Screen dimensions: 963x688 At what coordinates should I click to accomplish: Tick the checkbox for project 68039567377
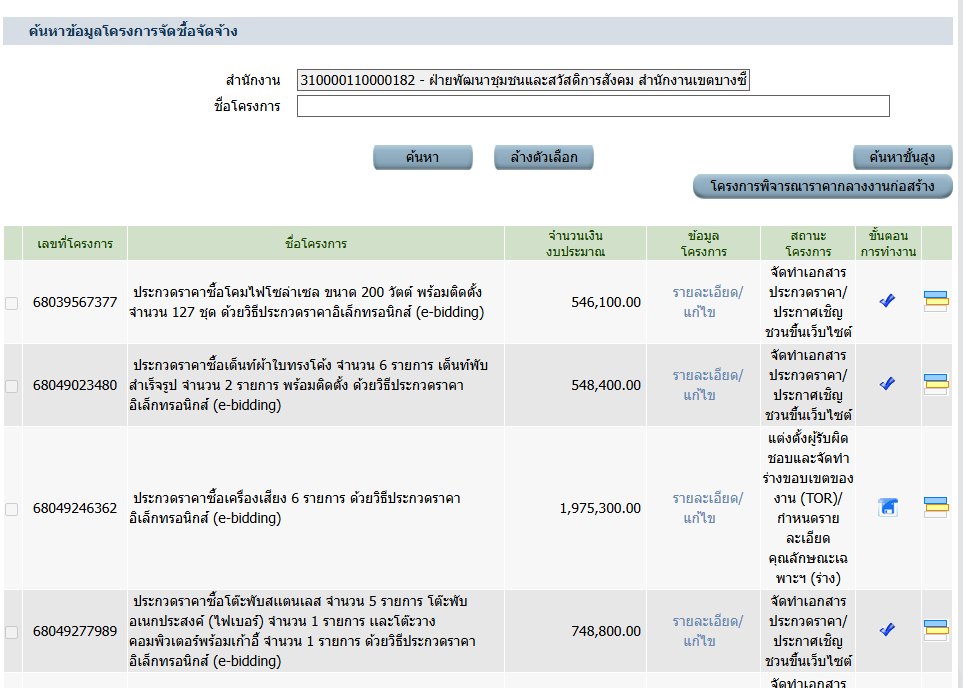pos(12,303)
